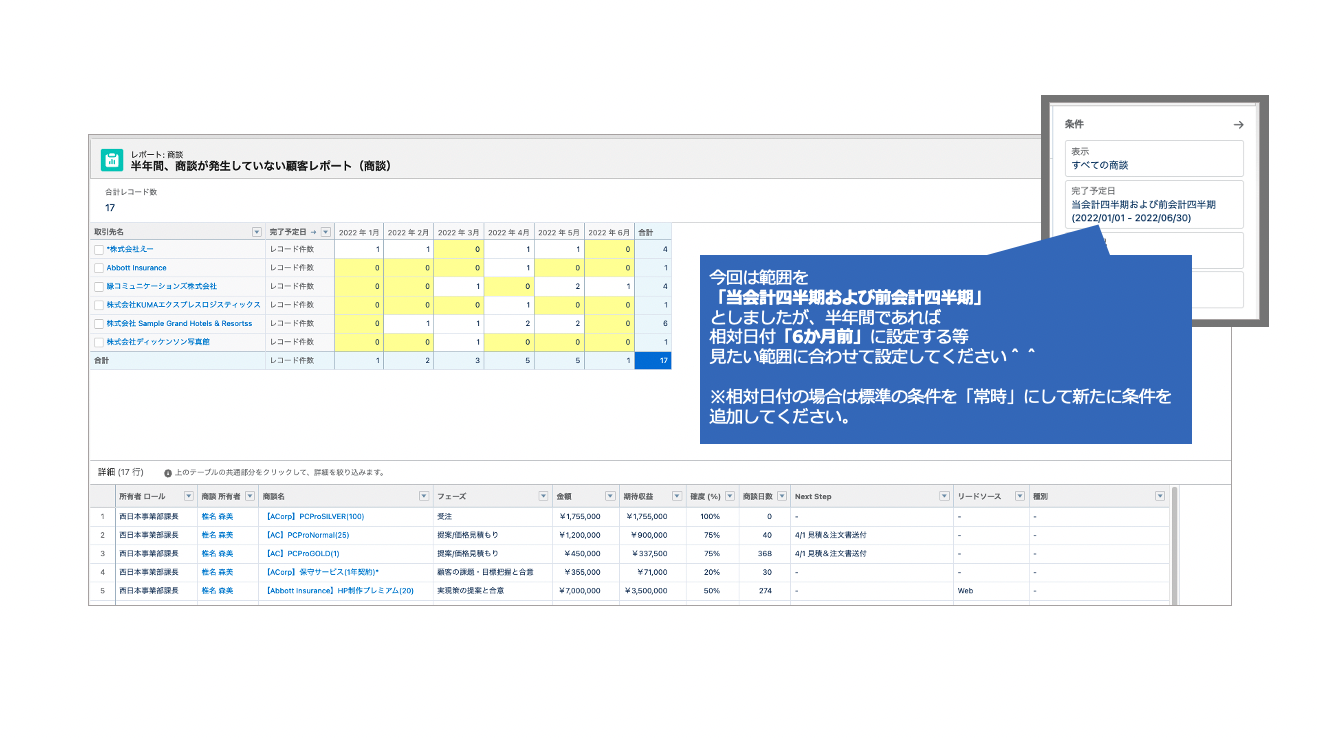Click the detail table vertical scrollbar
1317x738 pixels.
coord(1174,545)
